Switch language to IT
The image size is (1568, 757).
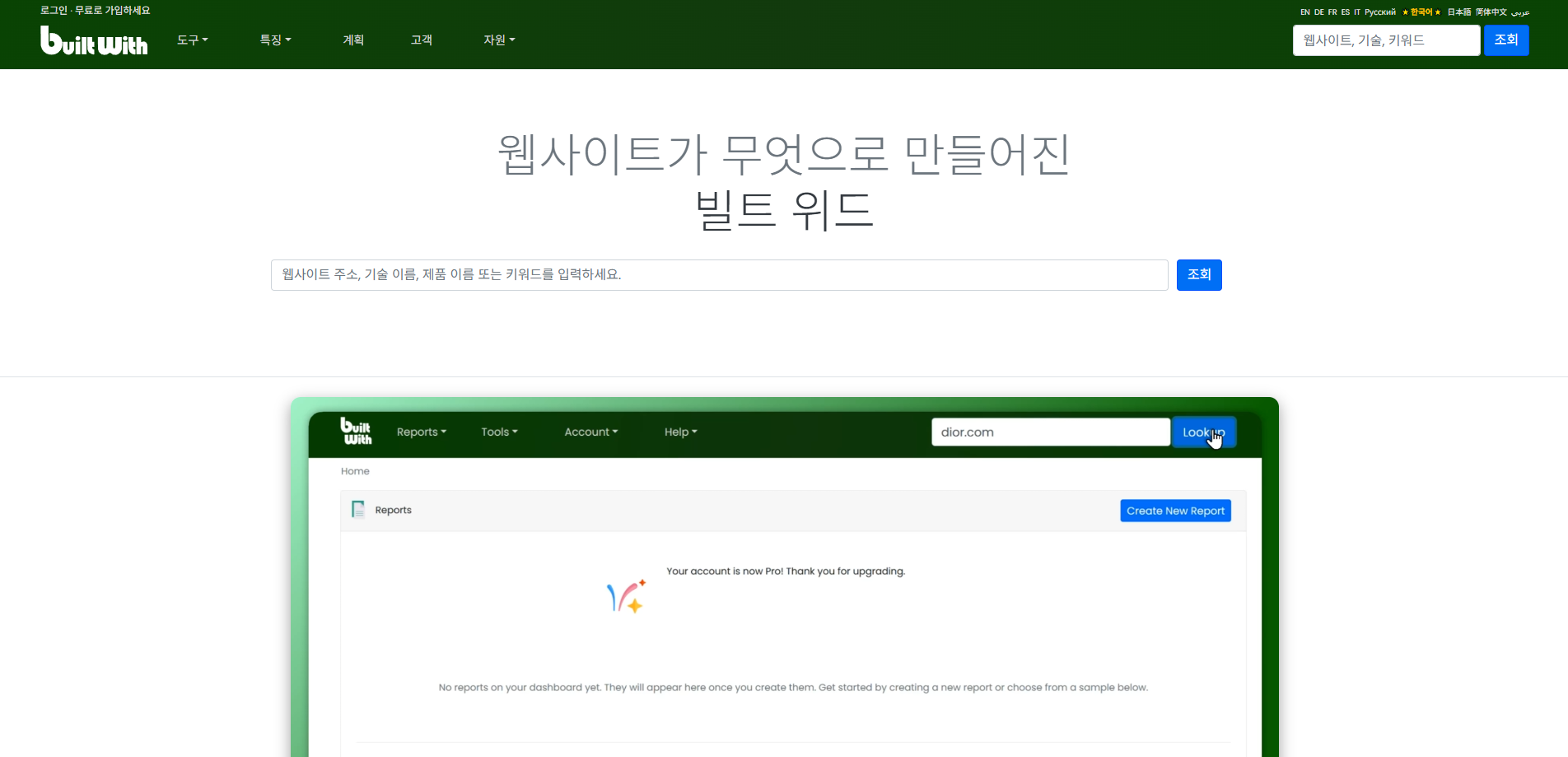tap(1357, 12)
